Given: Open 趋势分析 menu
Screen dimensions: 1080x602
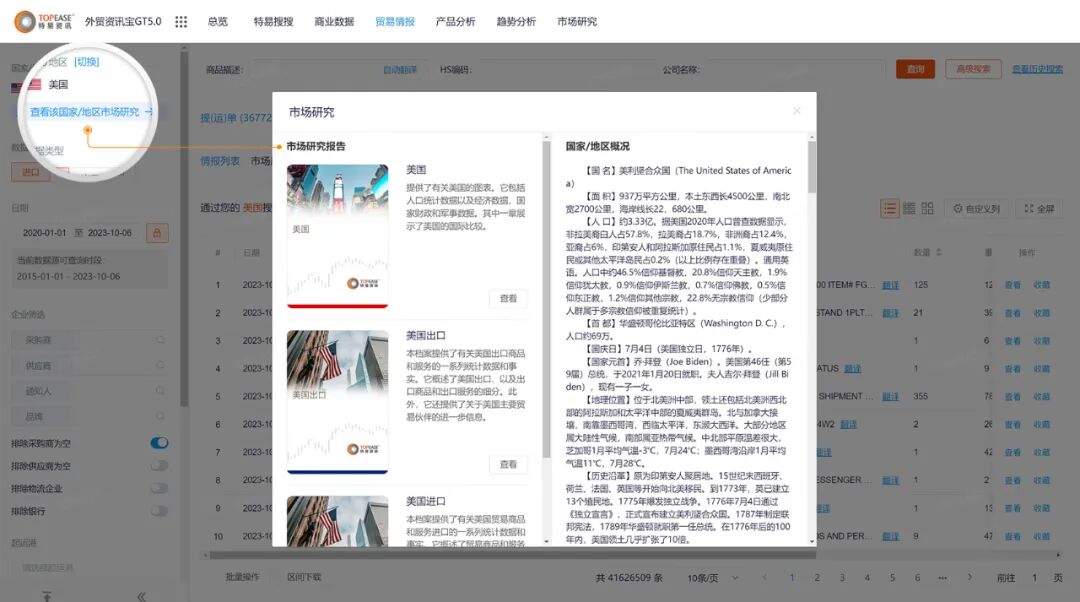Looking at the screenshot, I should 516,21.
